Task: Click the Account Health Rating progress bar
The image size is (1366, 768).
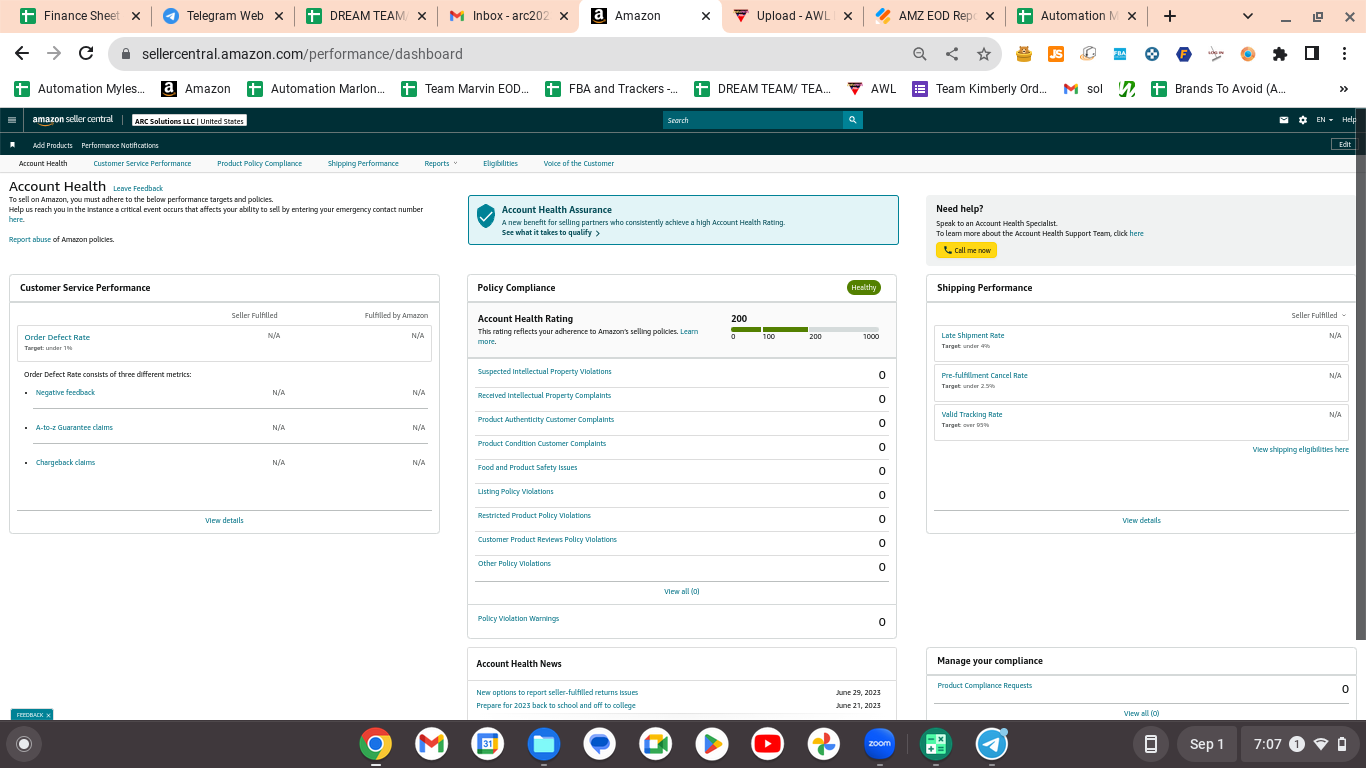Action: point(805,329)
